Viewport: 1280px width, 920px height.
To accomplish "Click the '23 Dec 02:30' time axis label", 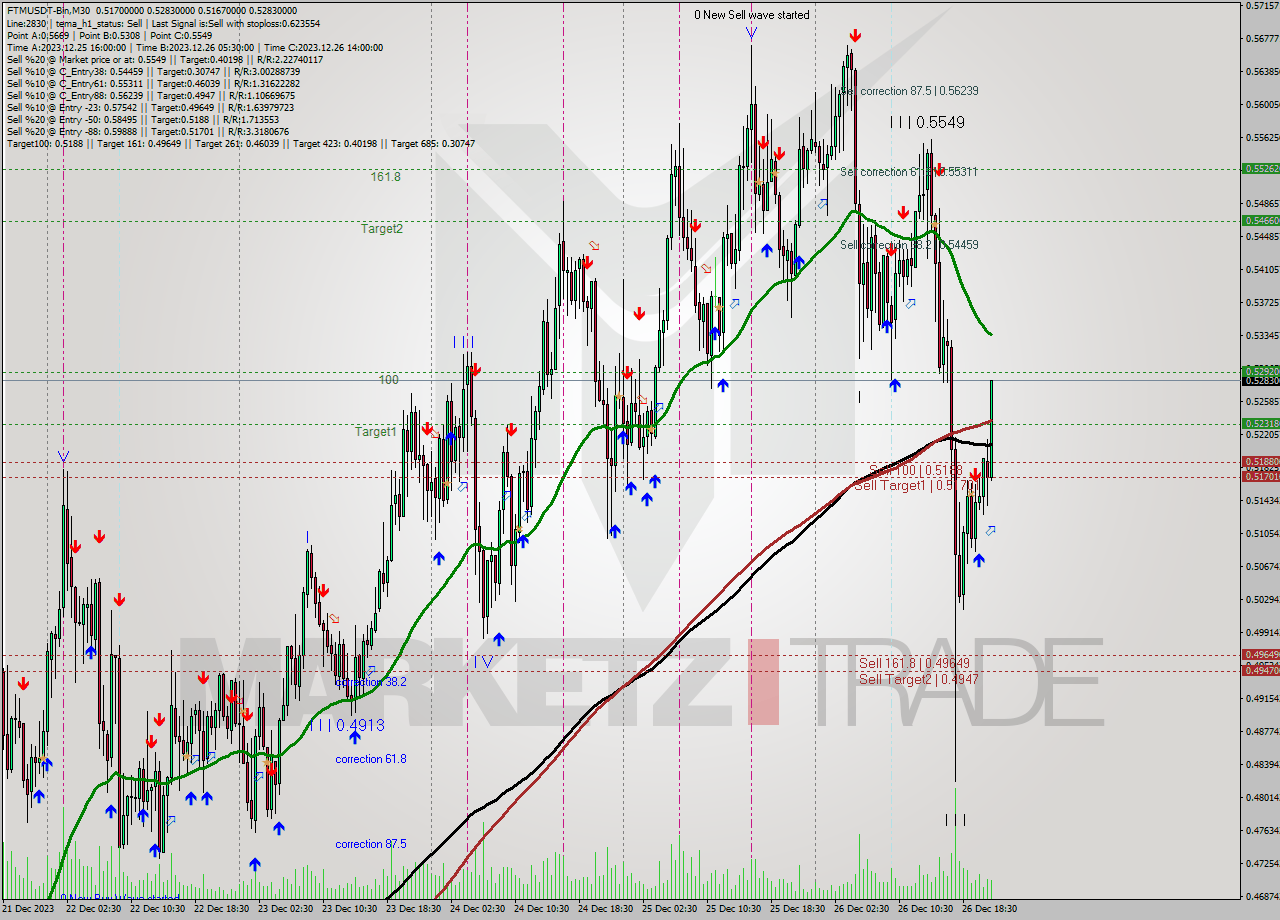I will [x=285, y=909].
